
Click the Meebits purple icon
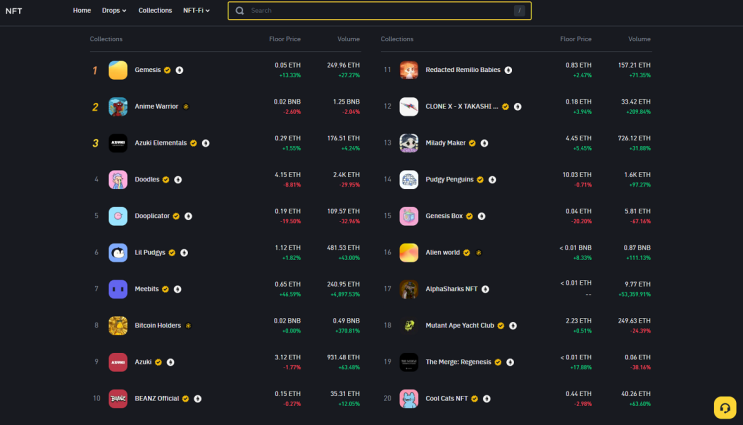[x=118, y=289]
